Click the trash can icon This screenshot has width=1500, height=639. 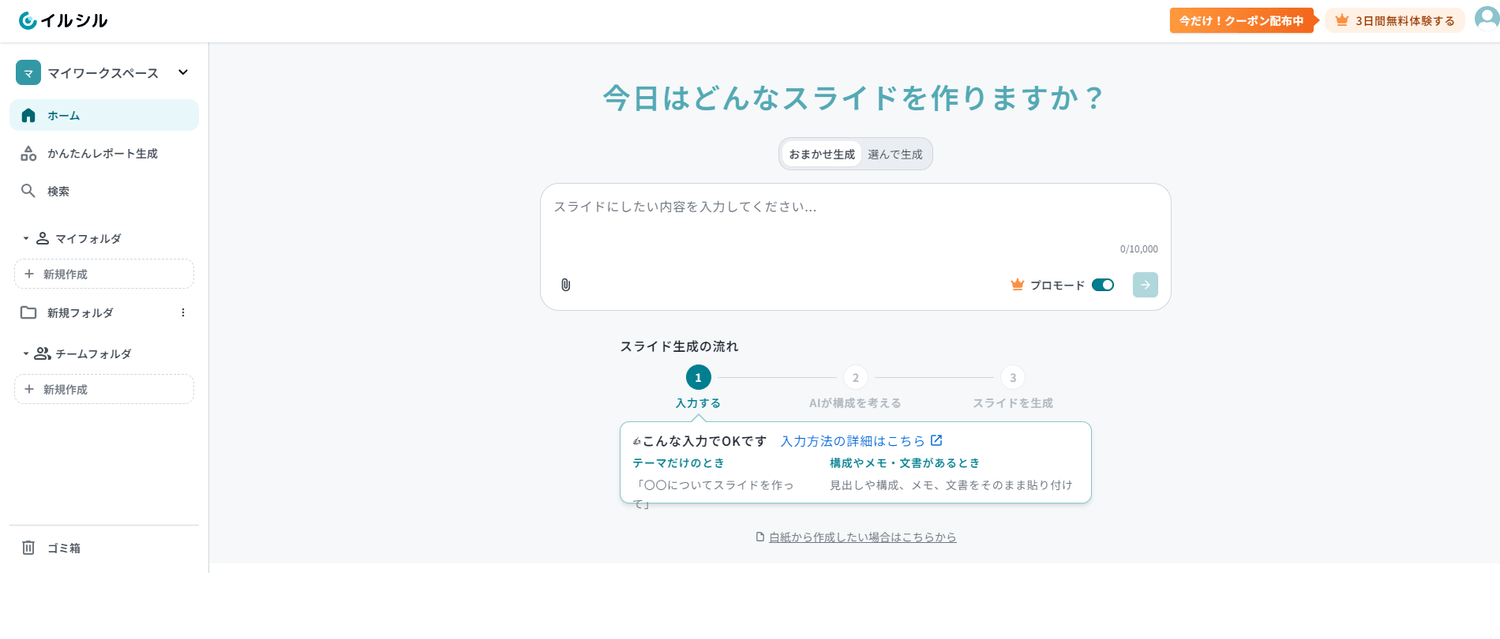coord(28,547)
